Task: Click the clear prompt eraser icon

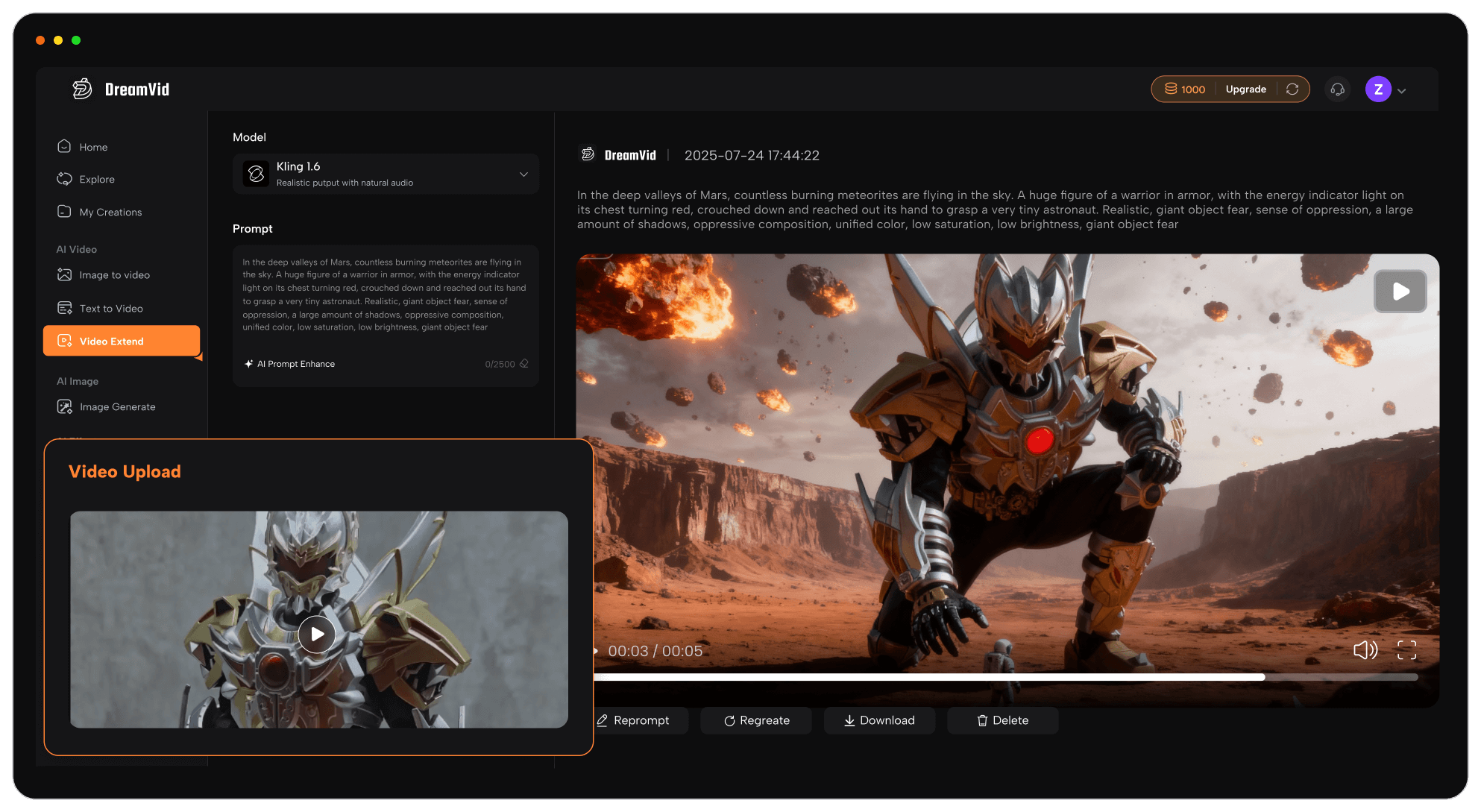Action: click(524, 364)
